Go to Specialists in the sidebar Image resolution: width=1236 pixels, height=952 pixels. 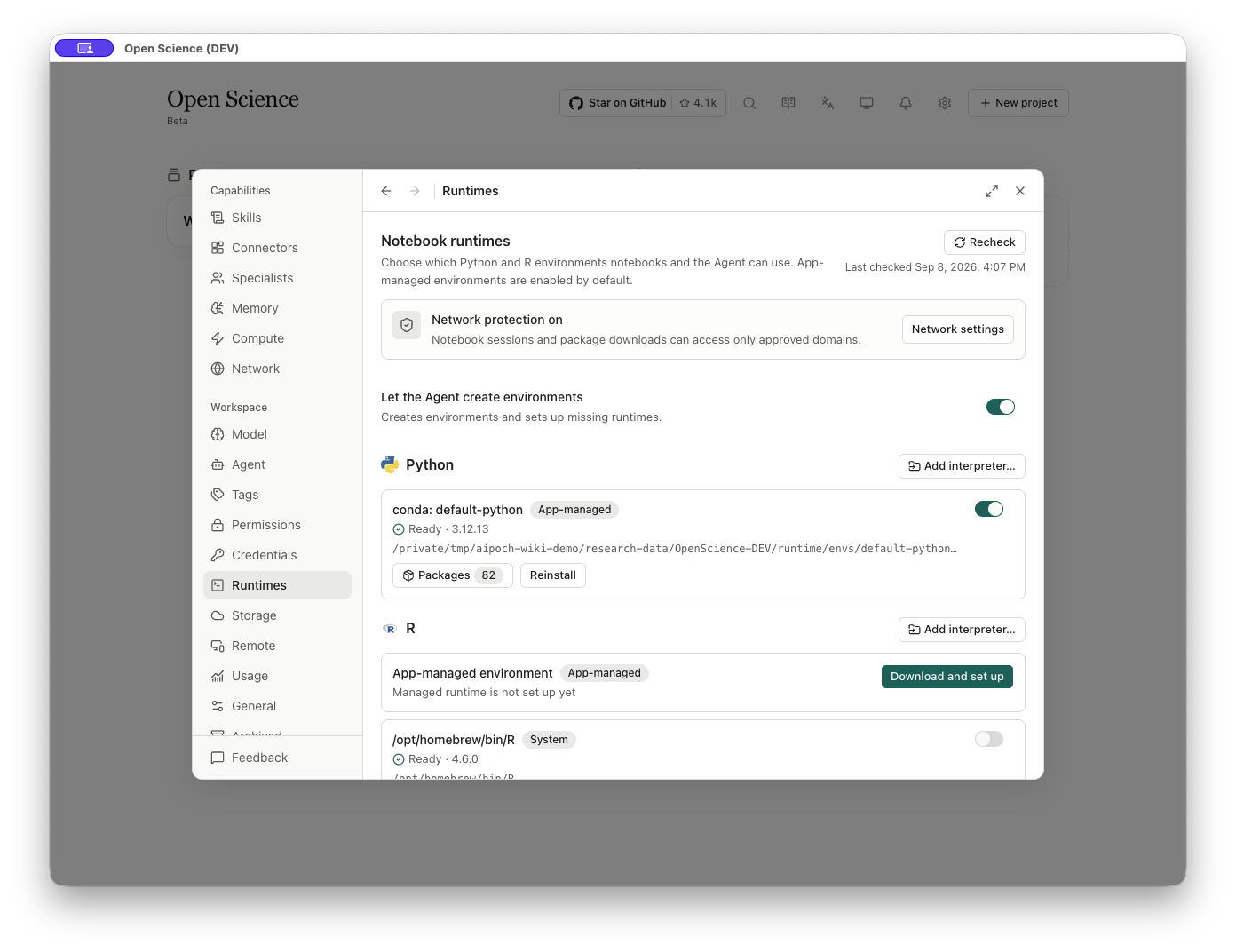pos(277,278)
